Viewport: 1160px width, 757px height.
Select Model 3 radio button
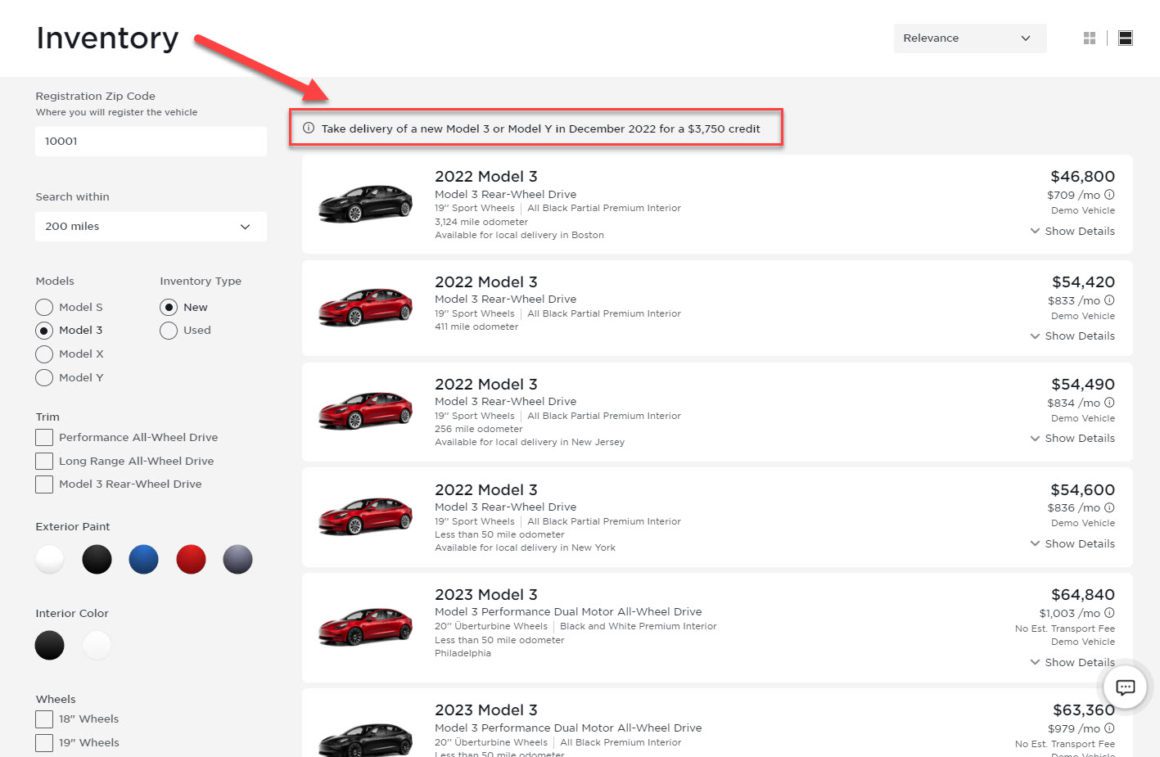(x=44, y=330)
